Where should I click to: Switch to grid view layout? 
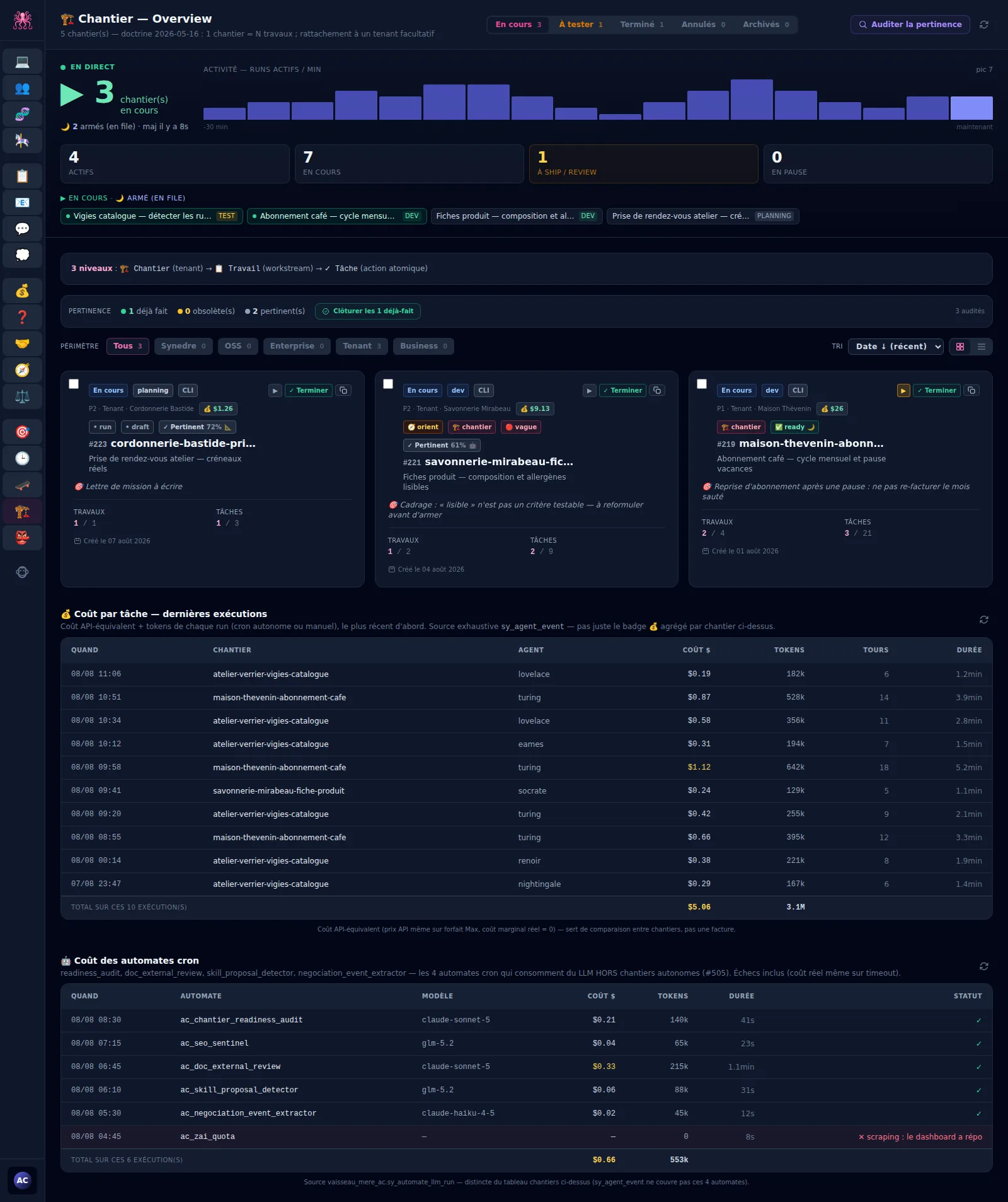pyautogui.click(x=960, y=347)
